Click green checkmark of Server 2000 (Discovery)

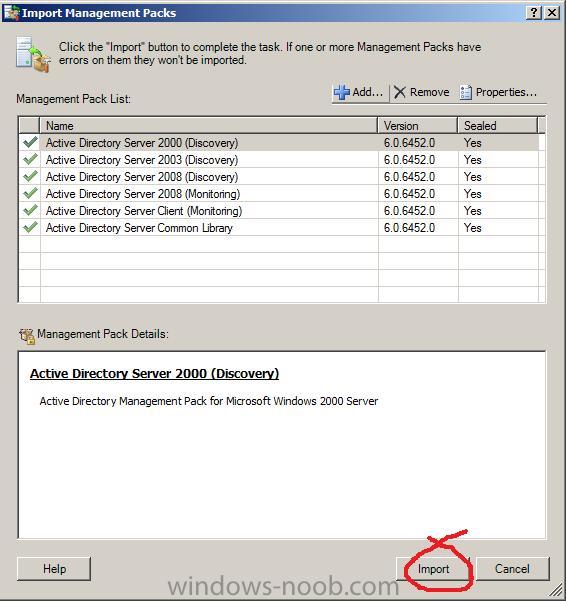pyautogui.click(x=30, y=142)
